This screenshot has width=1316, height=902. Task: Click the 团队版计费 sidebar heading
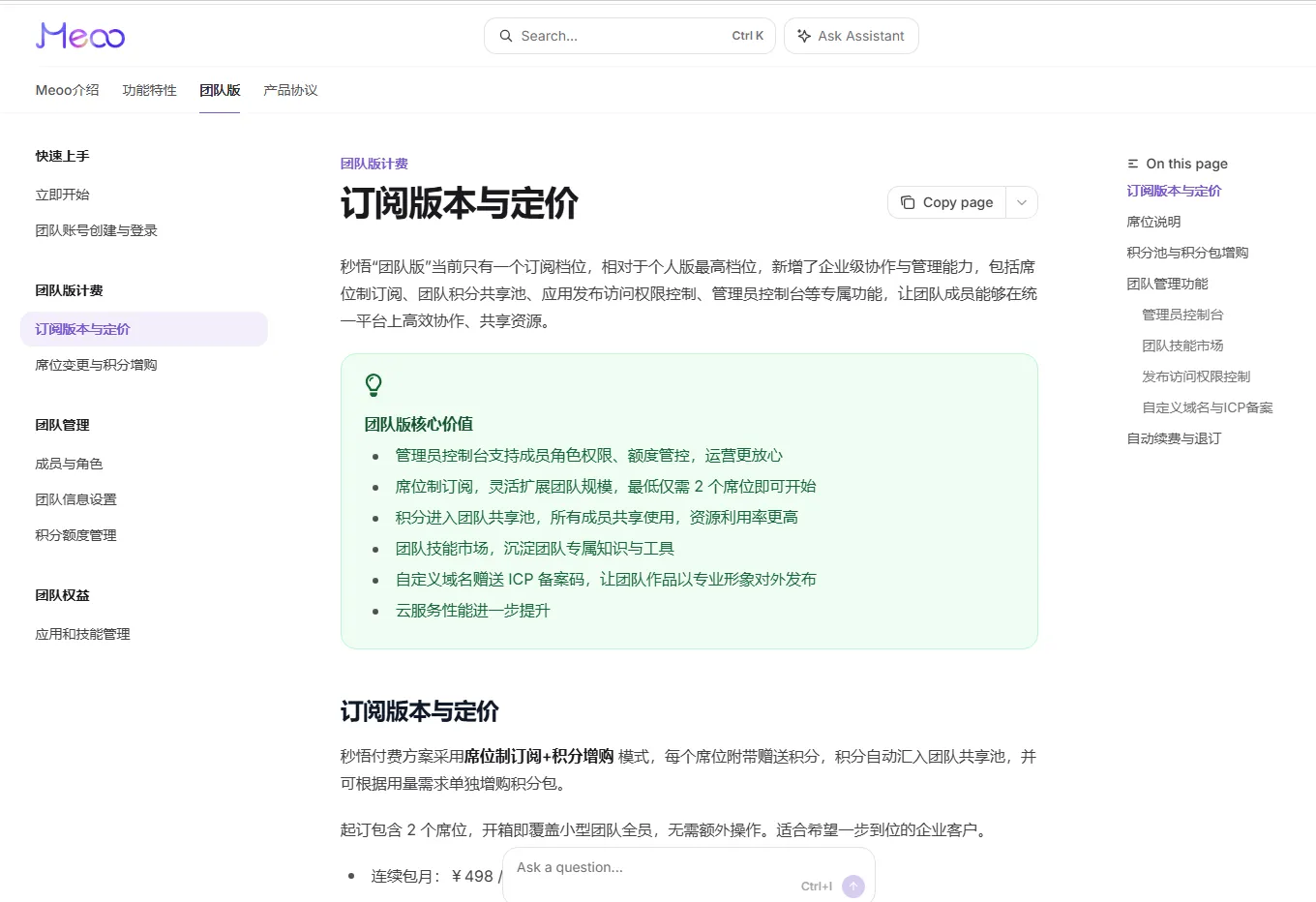(x=70, y=290)
